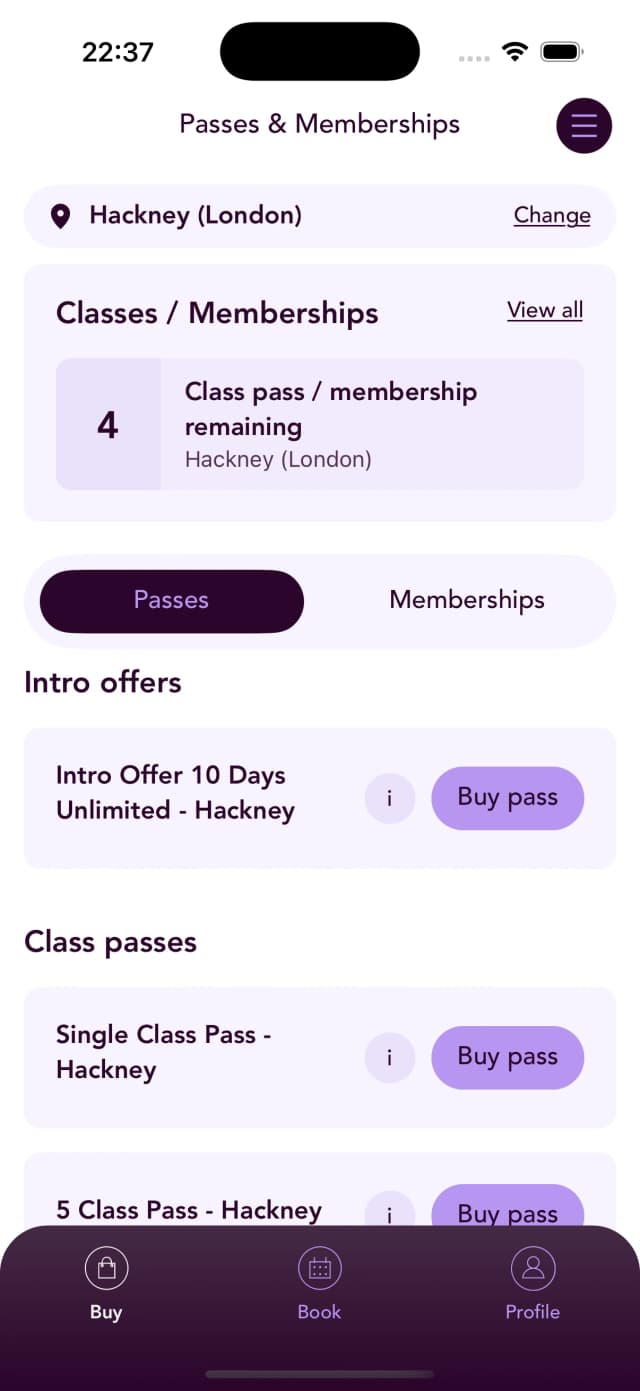The image size is (640, 1391).
Task: Tap the class pass remaining card
Action: click(x=319, y=424)
